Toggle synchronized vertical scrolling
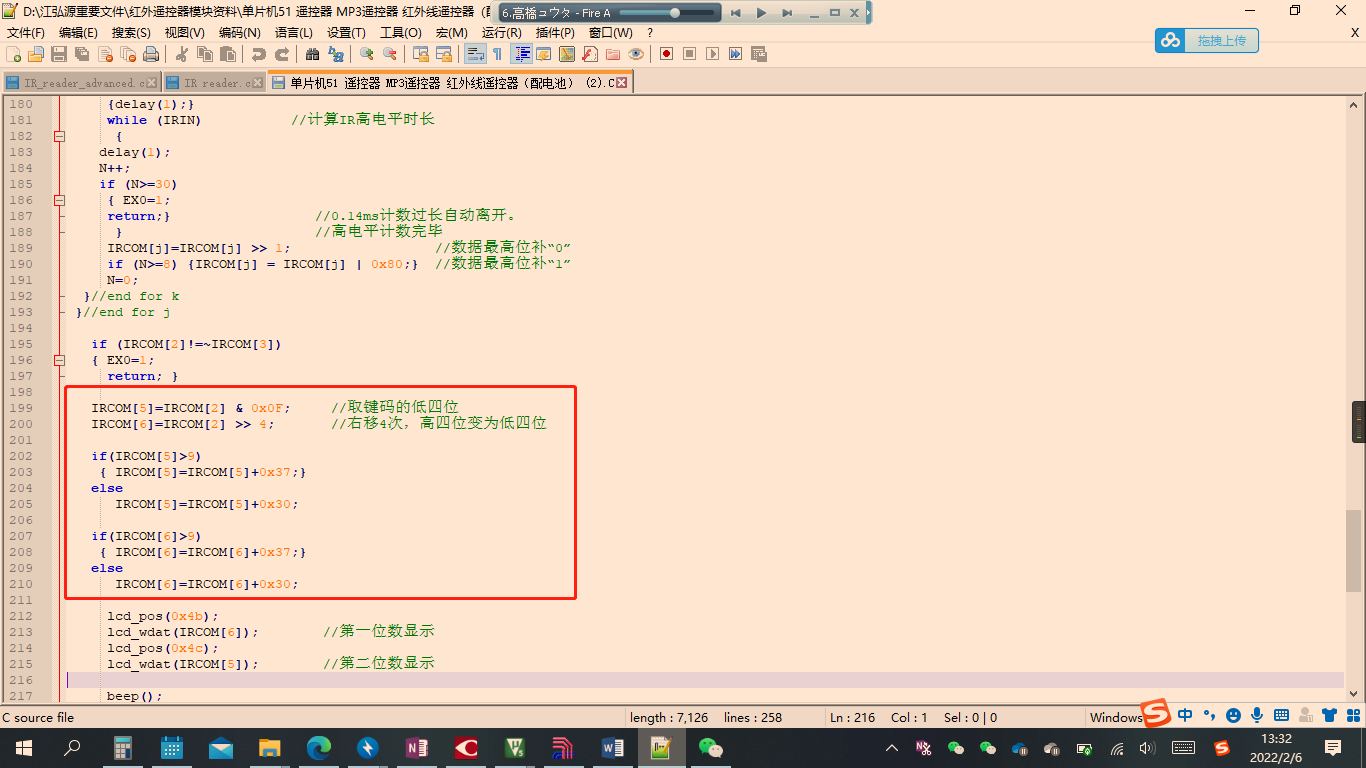The width and height of the screenshot is (1366, 768). (421, 54)
